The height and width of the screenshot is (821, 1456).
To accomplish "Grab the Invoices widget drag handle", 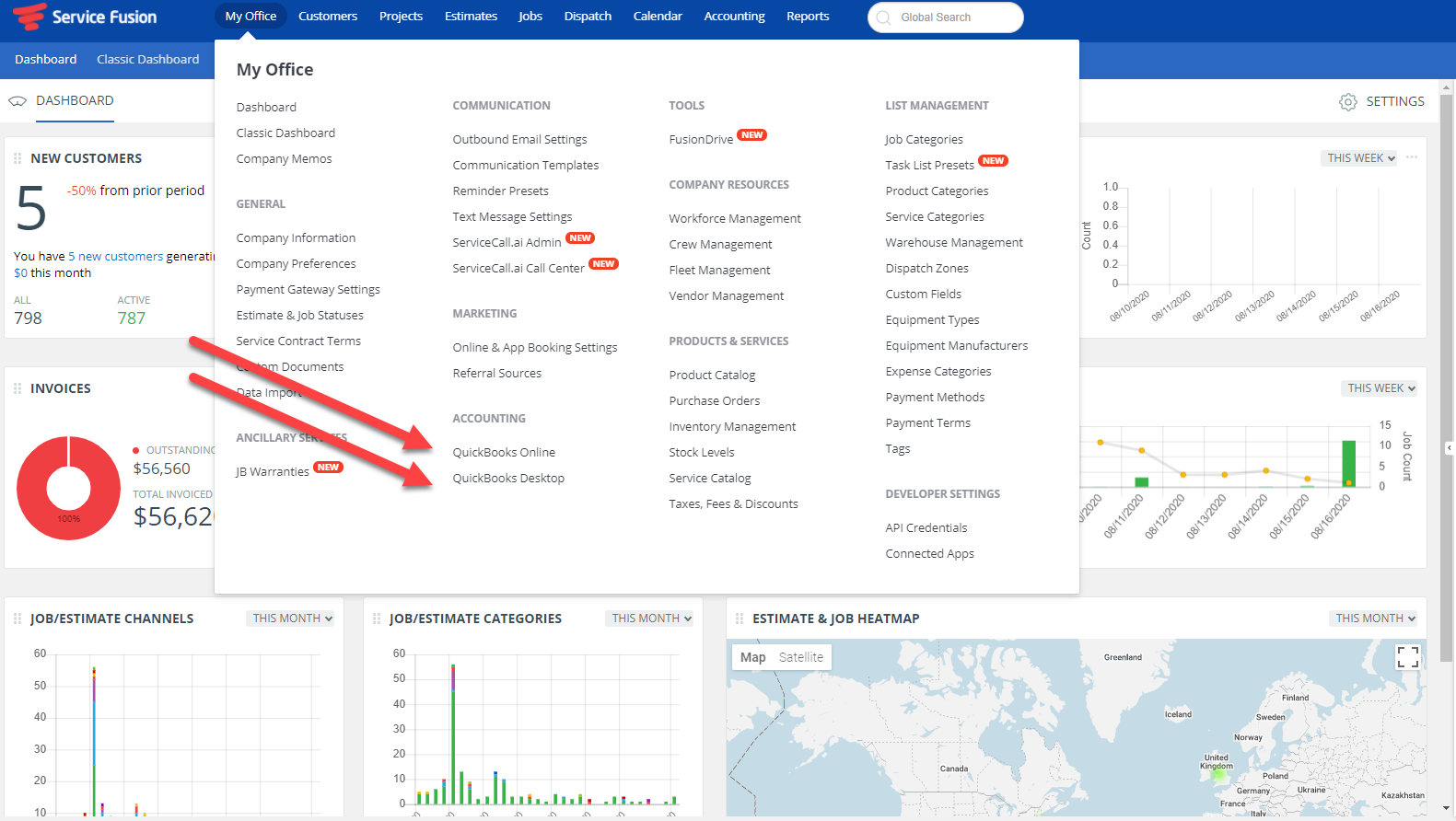I will pyautogui.click(x=17, y=388).
